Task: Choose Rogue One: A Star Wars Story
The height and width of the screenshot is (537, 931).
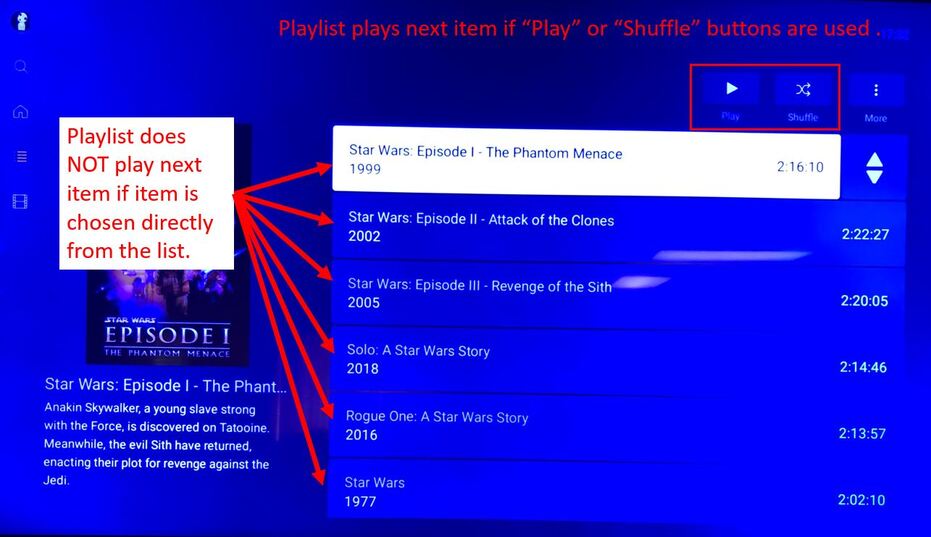Action: click(616, 426)
